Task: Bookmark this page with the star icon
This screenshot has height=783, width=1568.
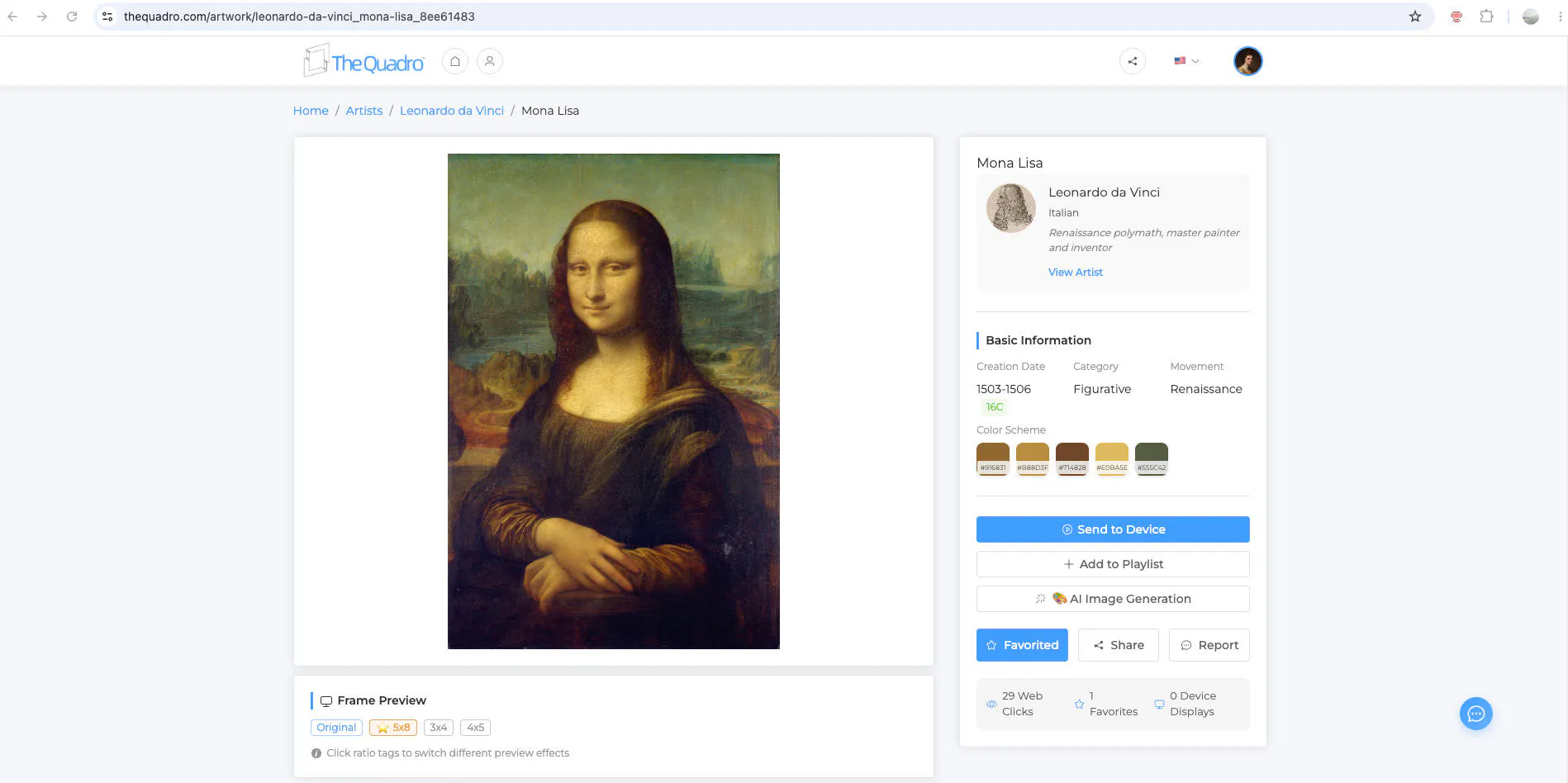Action: pos(1415,17)
